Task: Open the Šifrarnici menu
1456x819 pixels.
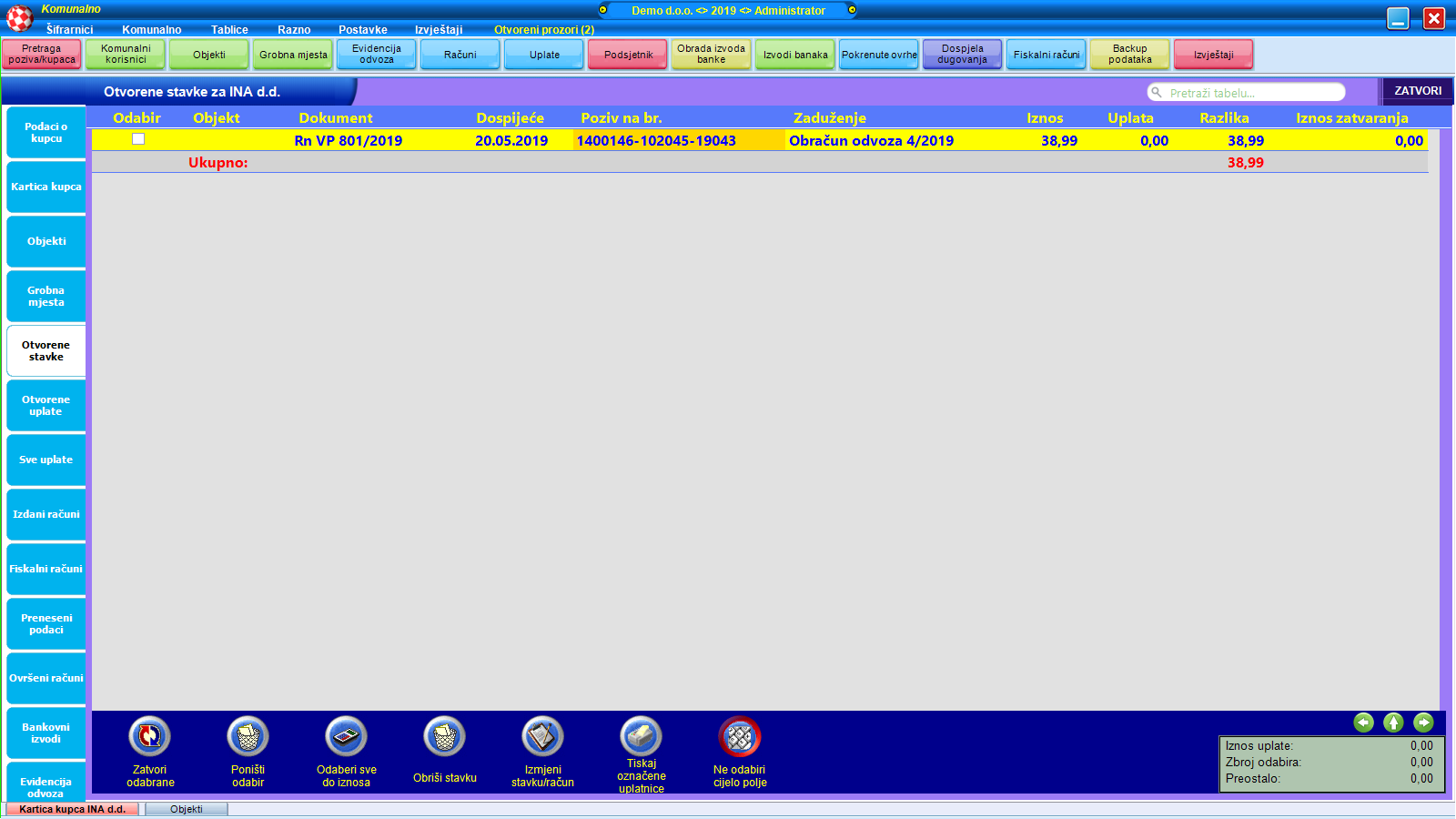Action: (x=70, y=30)
